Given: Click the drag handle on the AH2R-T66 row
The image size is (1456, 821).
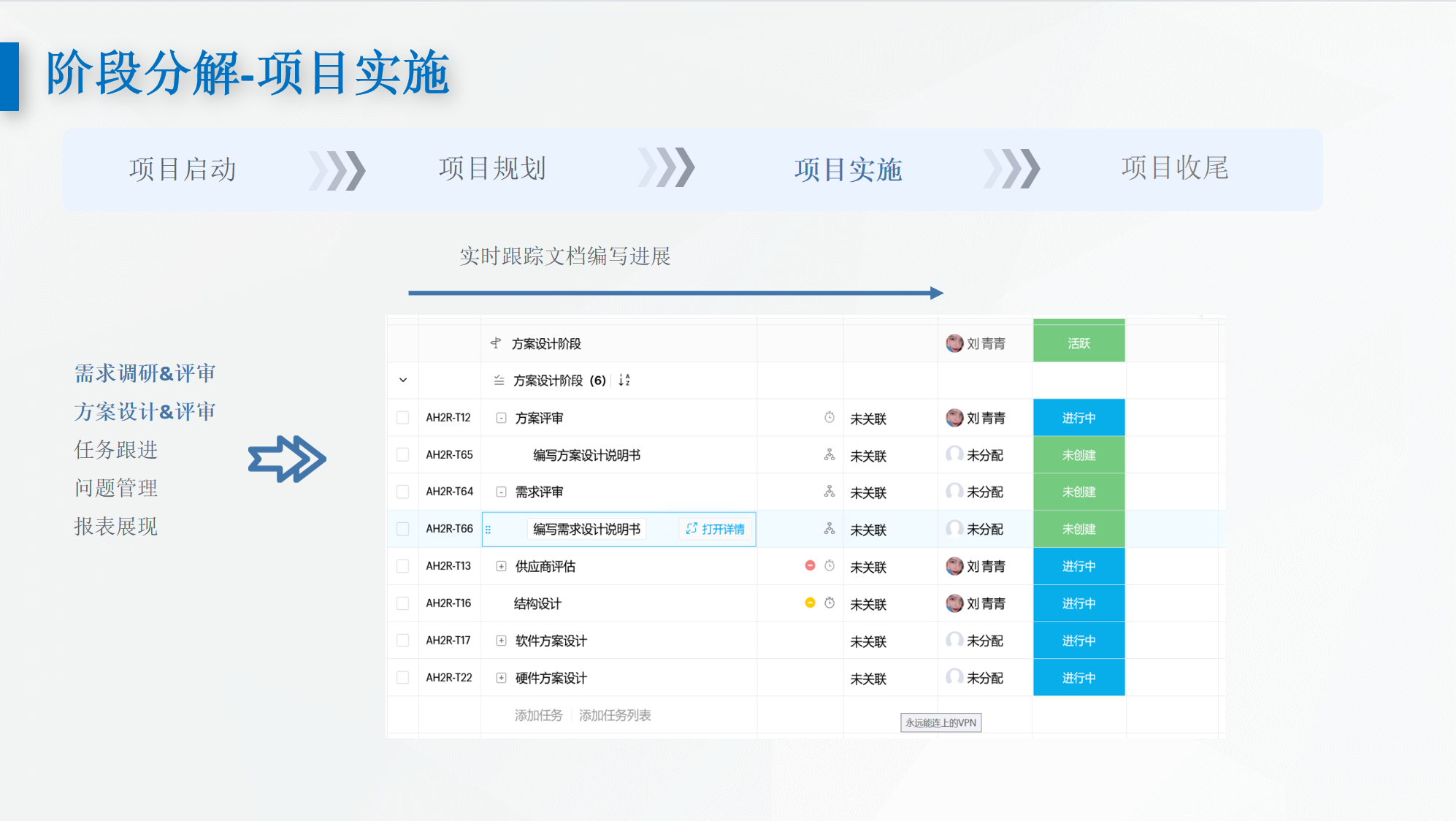Looking at the screenshot, I should click(x=488, y=530).
